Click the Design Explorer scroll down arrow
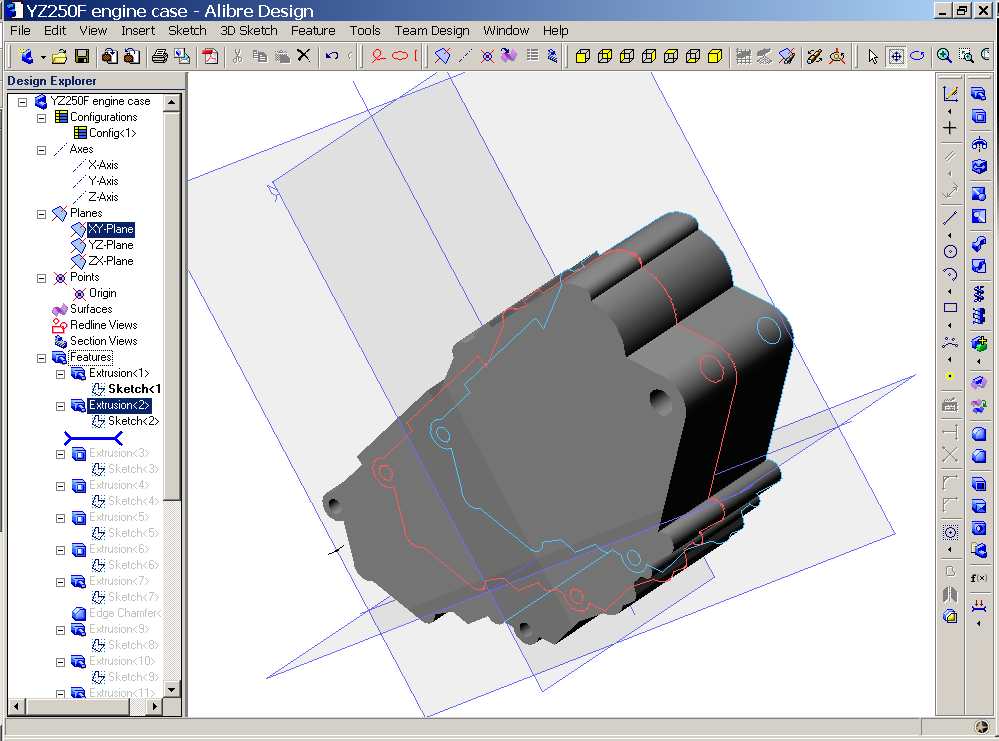The width and height of the screenshot is (999, 741). pyautogui.click(x=171, y=690)
